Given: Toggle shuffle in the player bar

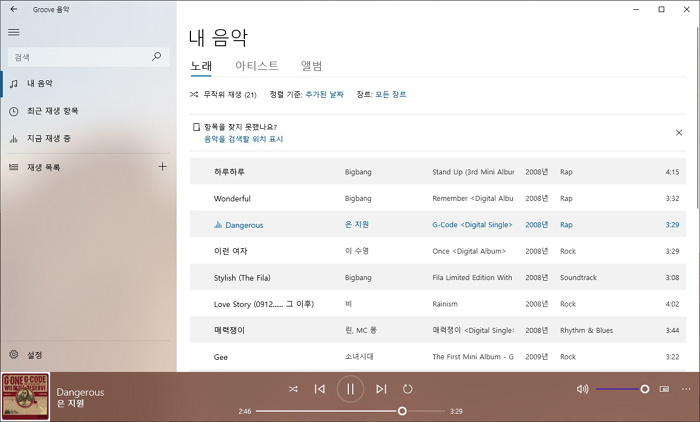Looking at the screenshot, I should coord(293,389).
